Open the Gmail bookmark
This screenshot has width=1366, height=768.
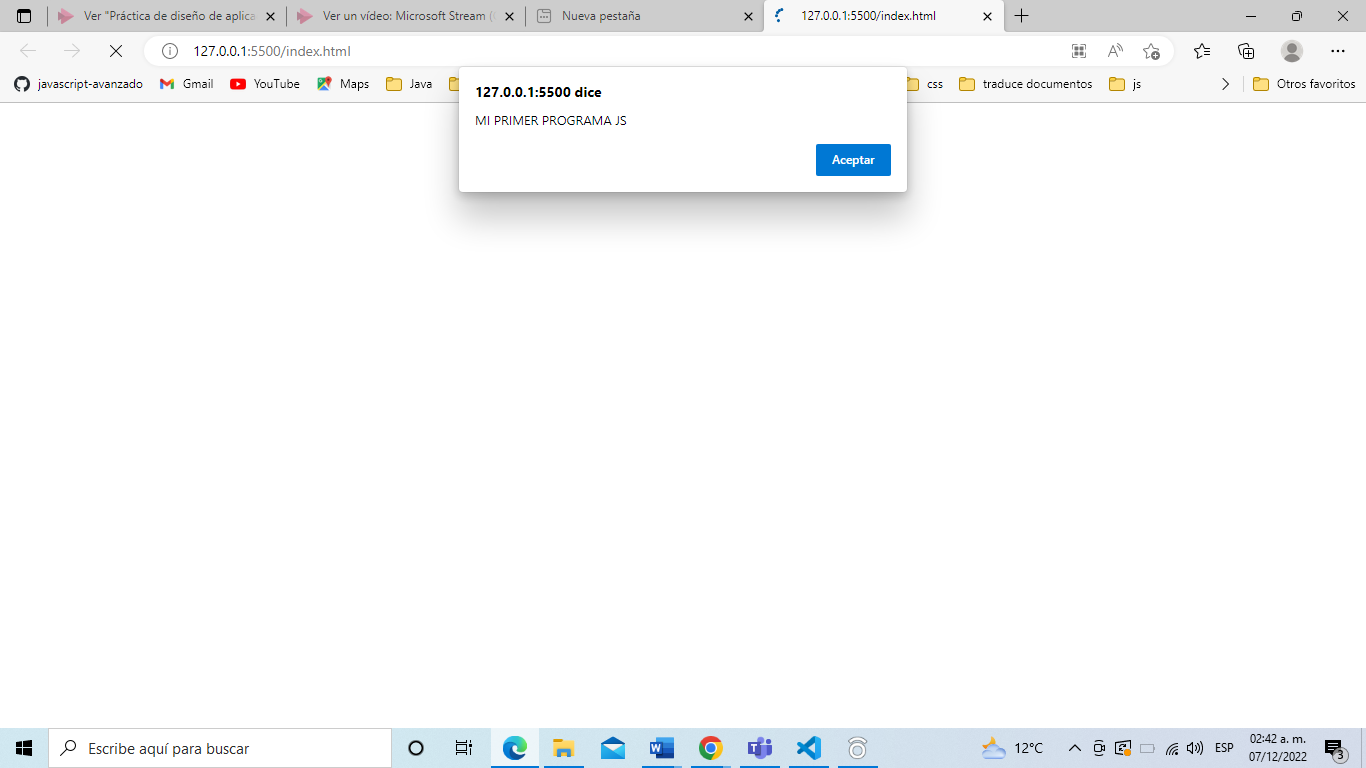point(187,84)
